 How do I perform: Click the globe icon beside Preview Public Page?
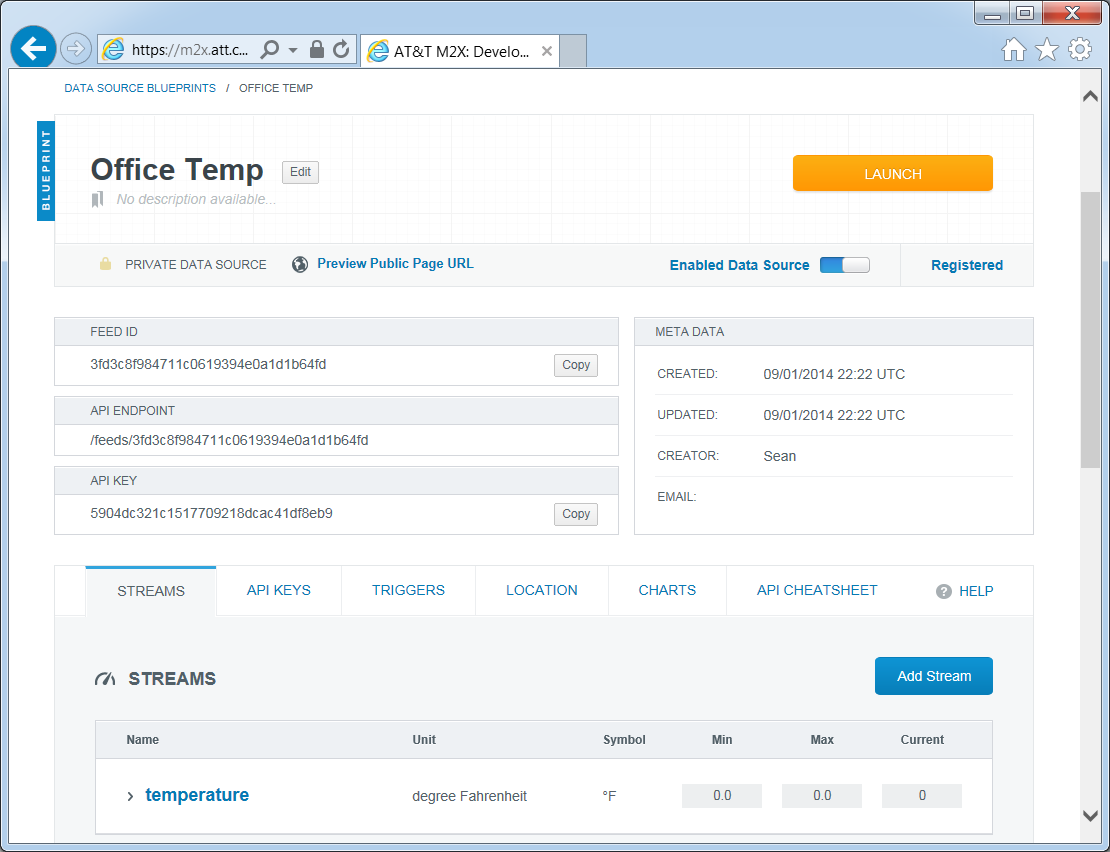click(x=300, y=265)
